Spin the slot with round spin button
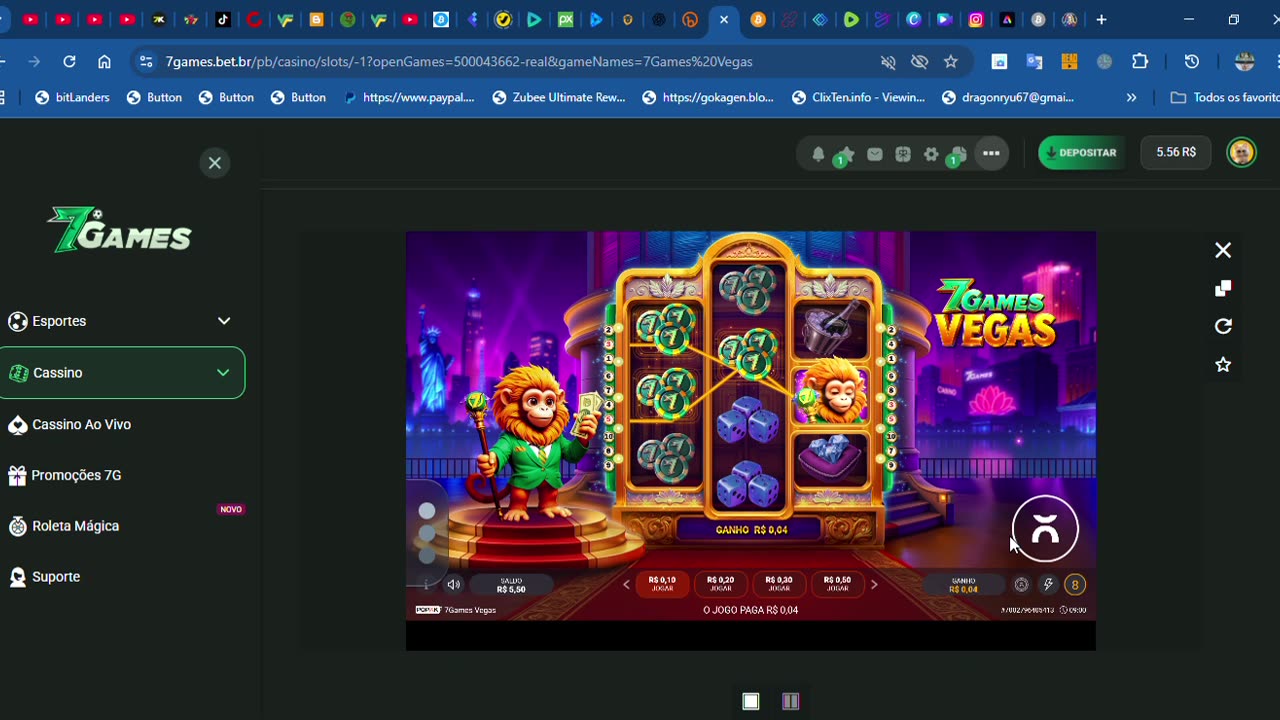Screen dimensions: 1280x720 click(1045, 529)
